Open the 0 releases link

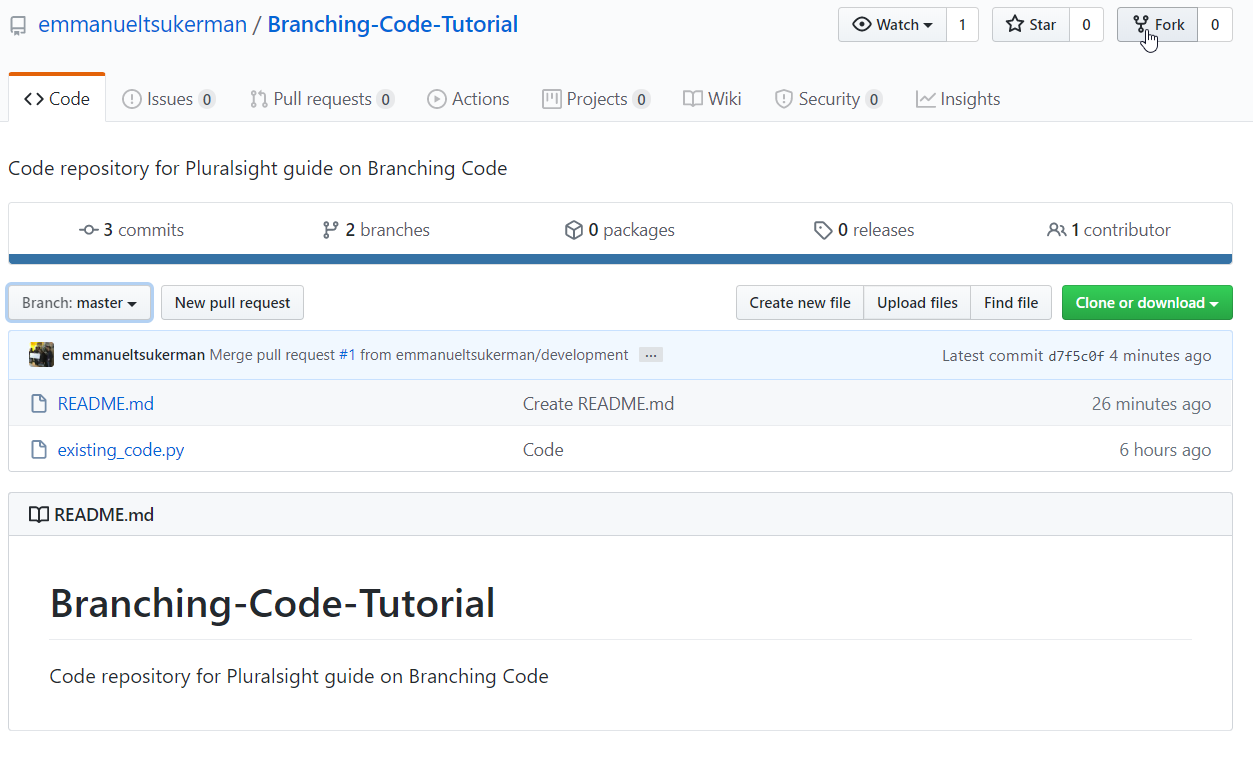point(864,230)
